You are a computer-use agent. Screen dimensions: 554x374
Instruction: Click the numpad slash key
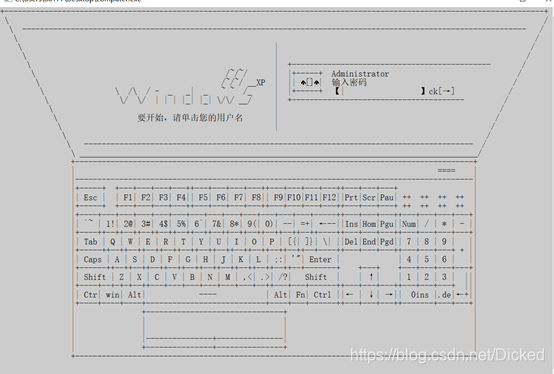click(x=426, y=224)
